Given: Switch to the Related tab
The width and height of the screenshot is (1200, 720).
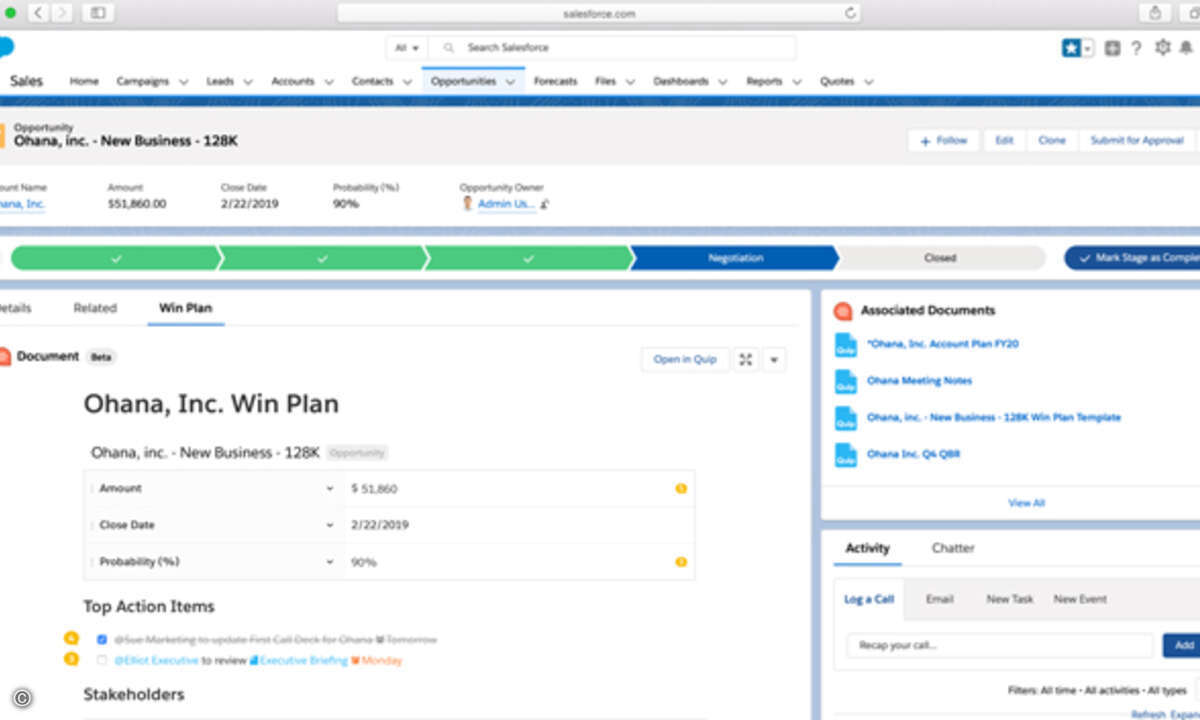Looking at the screenshot, I should 95,308.
